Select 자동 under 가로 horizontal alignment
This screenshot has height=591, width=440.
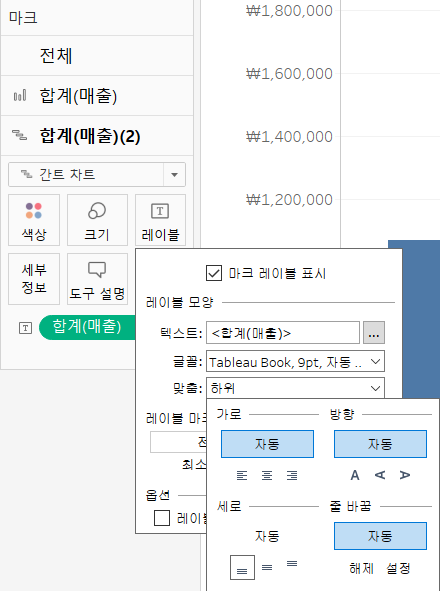pos(267,444)
